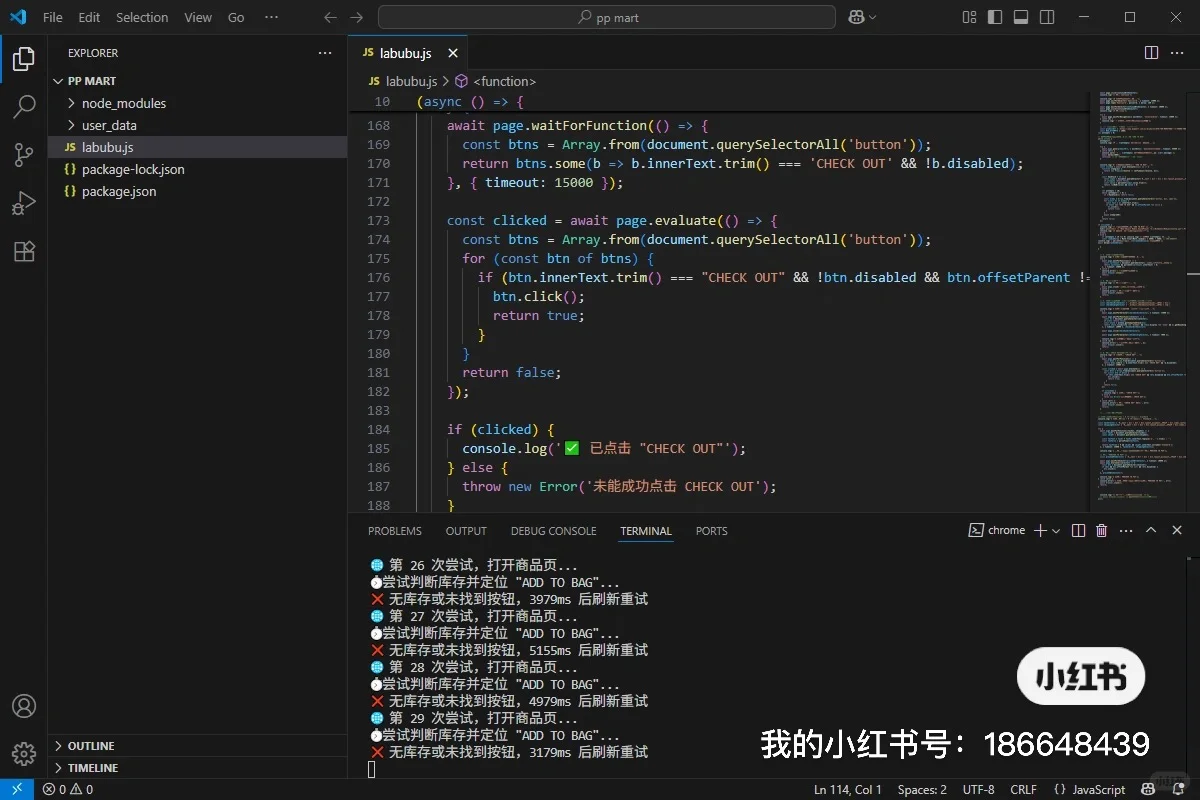Image resolution: width=1200 pixels, height=800 pixels.
Task: Select labubu.js in the Explorer tree
Action: click(x=198, y=147)
